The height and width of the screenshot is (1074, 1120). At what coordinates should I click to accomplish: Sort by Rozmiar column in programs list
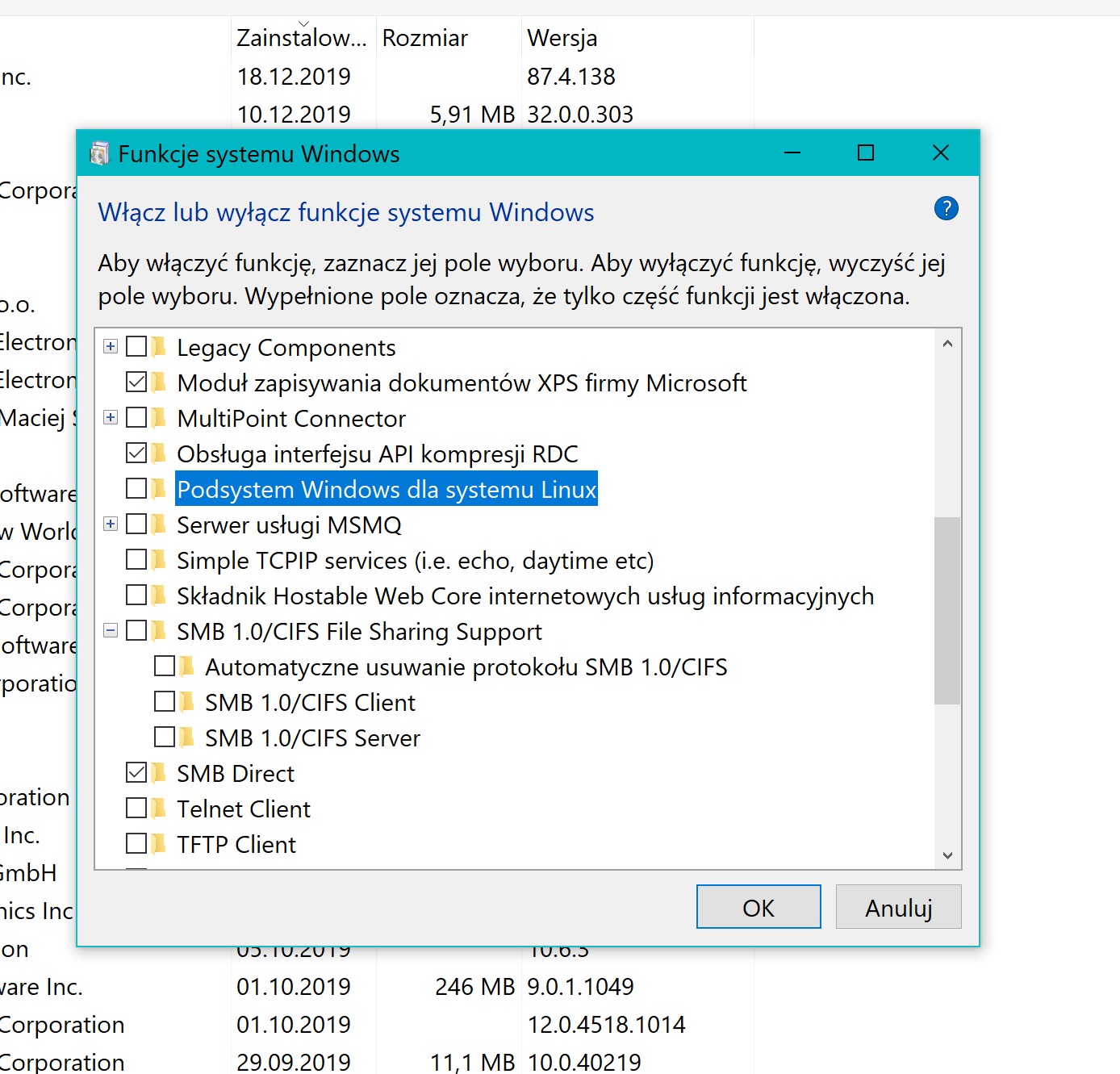(x=449, y=37)
